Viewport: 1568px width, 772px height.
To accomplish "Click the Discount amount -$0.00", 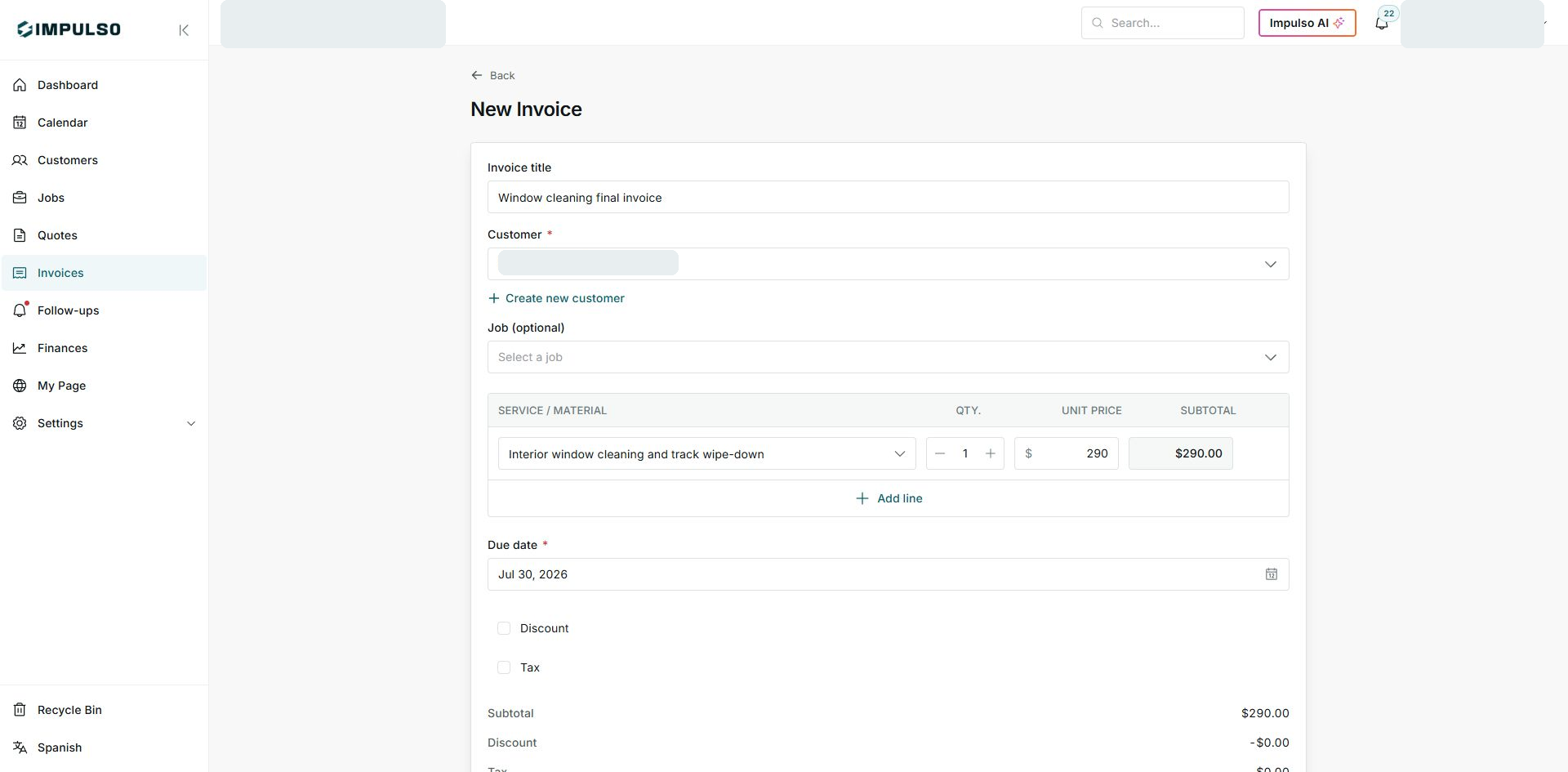I will click(x=1269, y=743).
